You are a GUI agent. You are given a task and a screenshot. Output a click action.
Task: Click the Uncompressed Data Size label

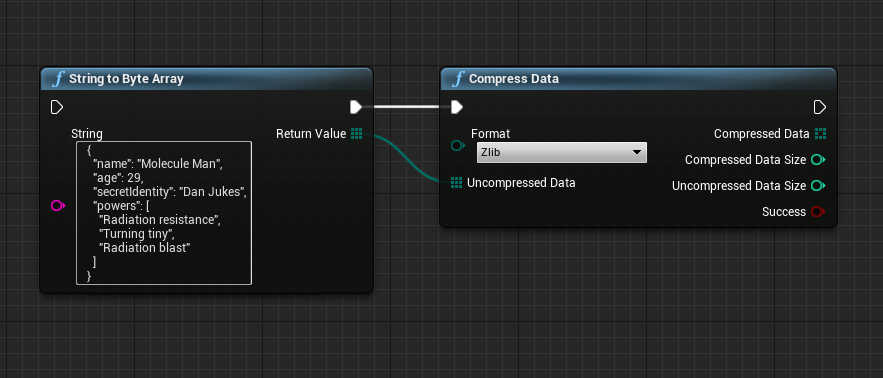(x=739, y=186)
